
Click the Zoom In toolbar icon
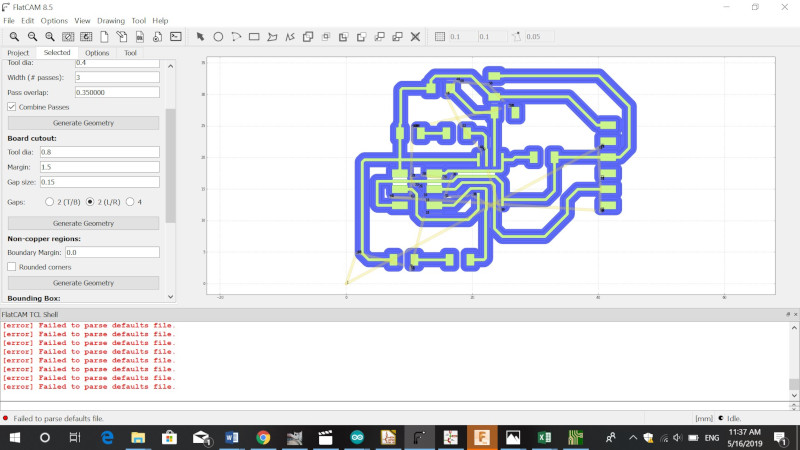[x=50, y=37]
